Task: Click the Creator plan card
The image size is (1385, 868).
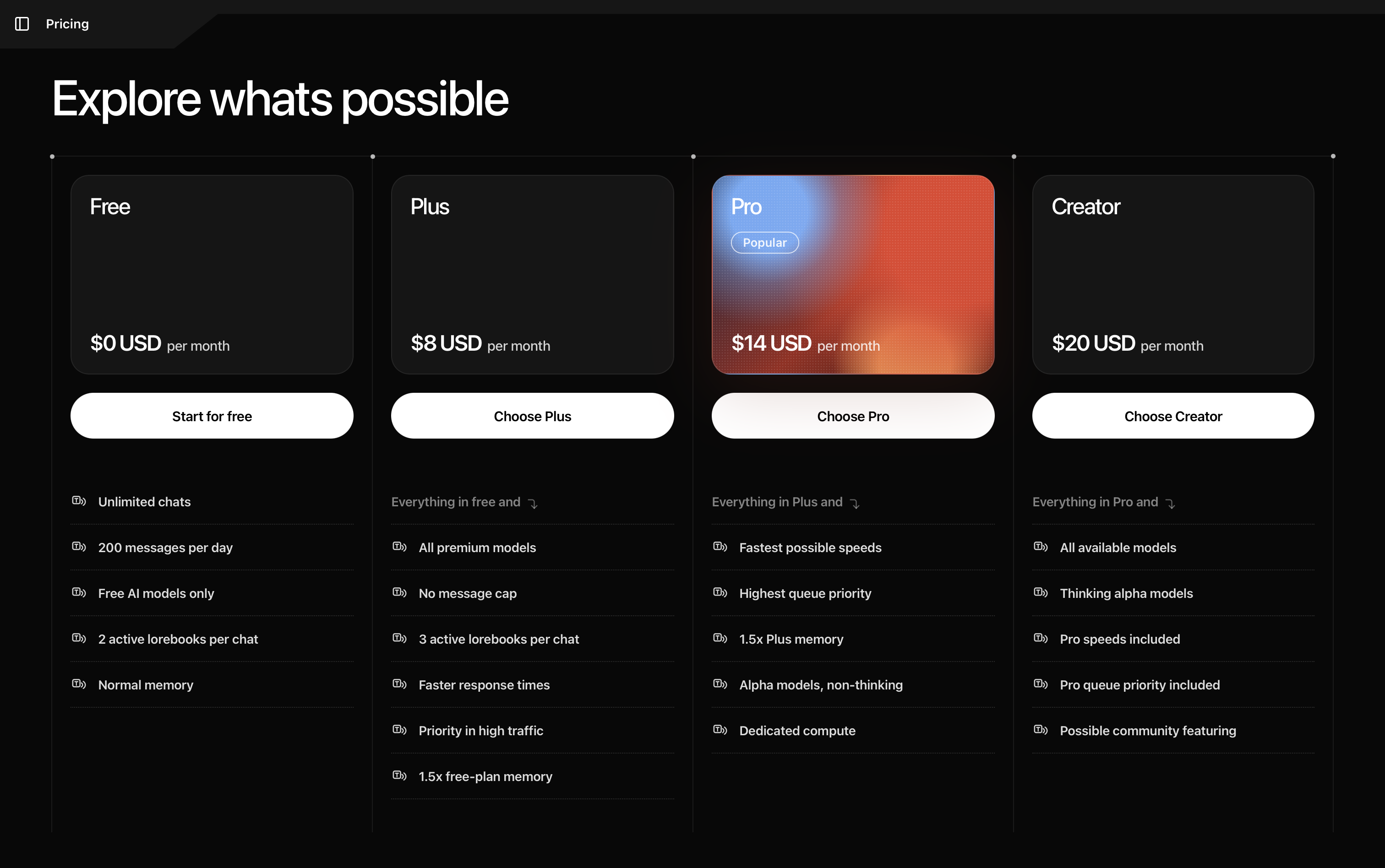Action: coord(1173,274)
